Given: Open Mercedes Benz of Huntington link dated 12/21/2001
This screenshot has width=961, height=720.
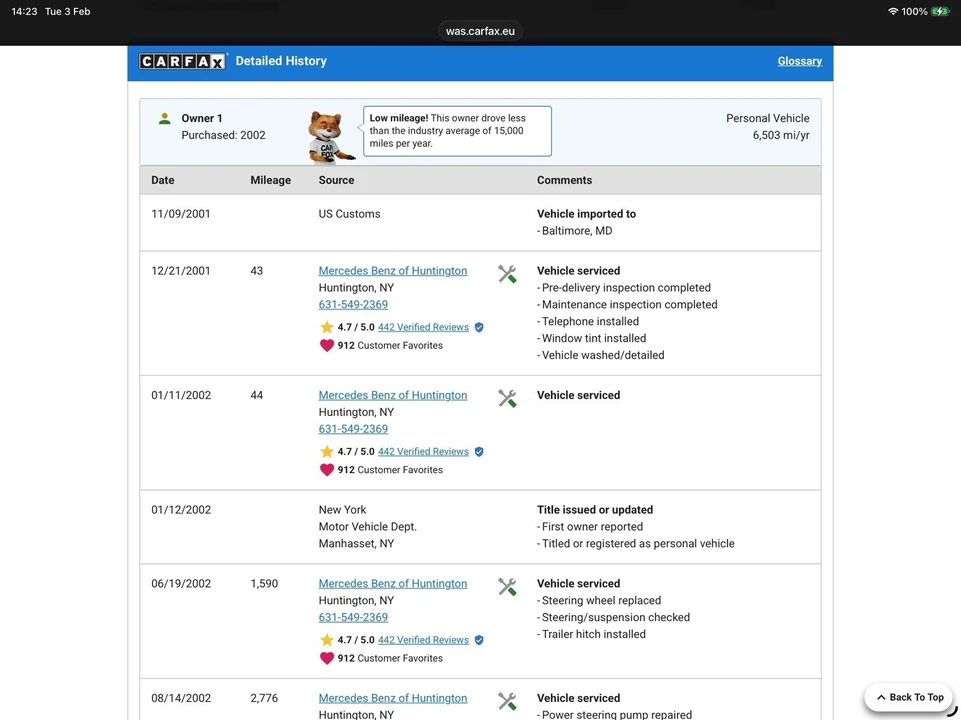Looking at the screenshot, I should click(x=392, y=271).
